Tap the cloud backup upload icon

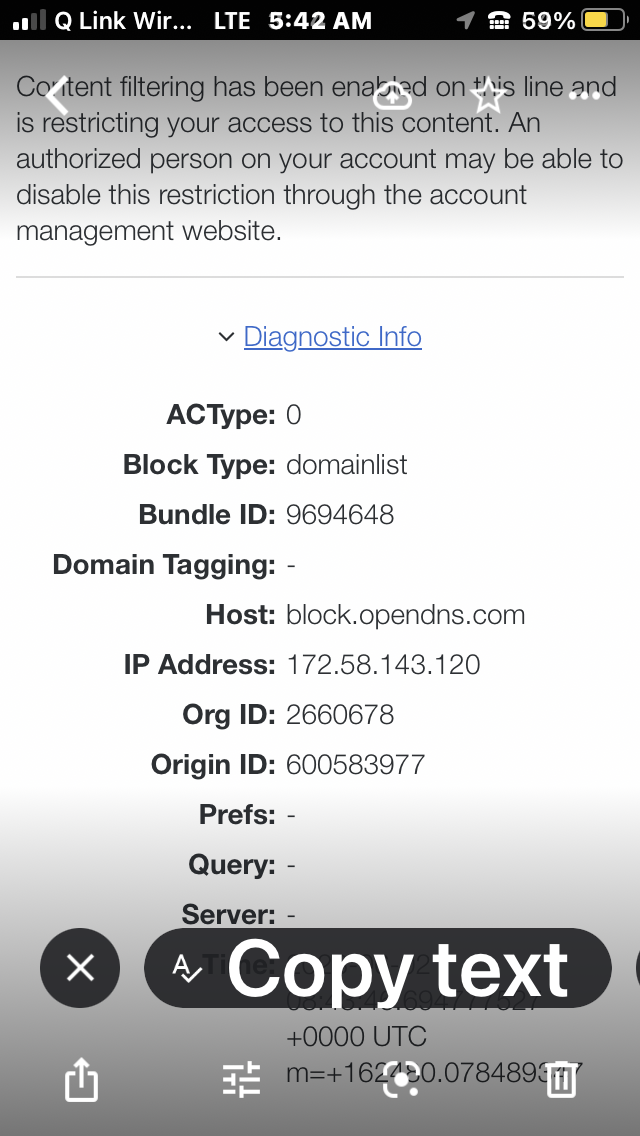coord(392,97)
